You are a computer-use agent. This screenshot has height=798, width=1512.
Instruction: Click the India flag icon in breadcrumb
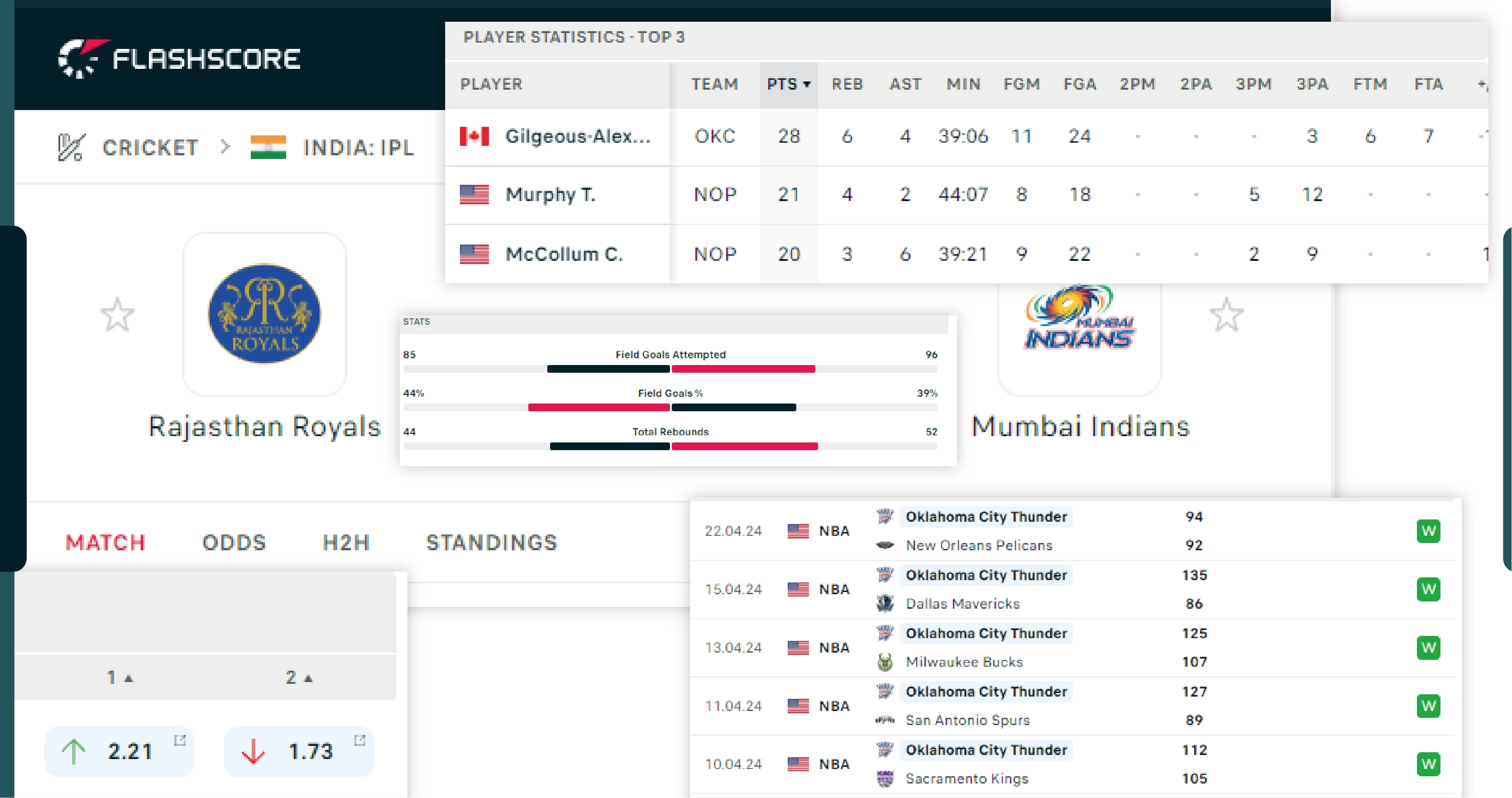pos(268,147)
